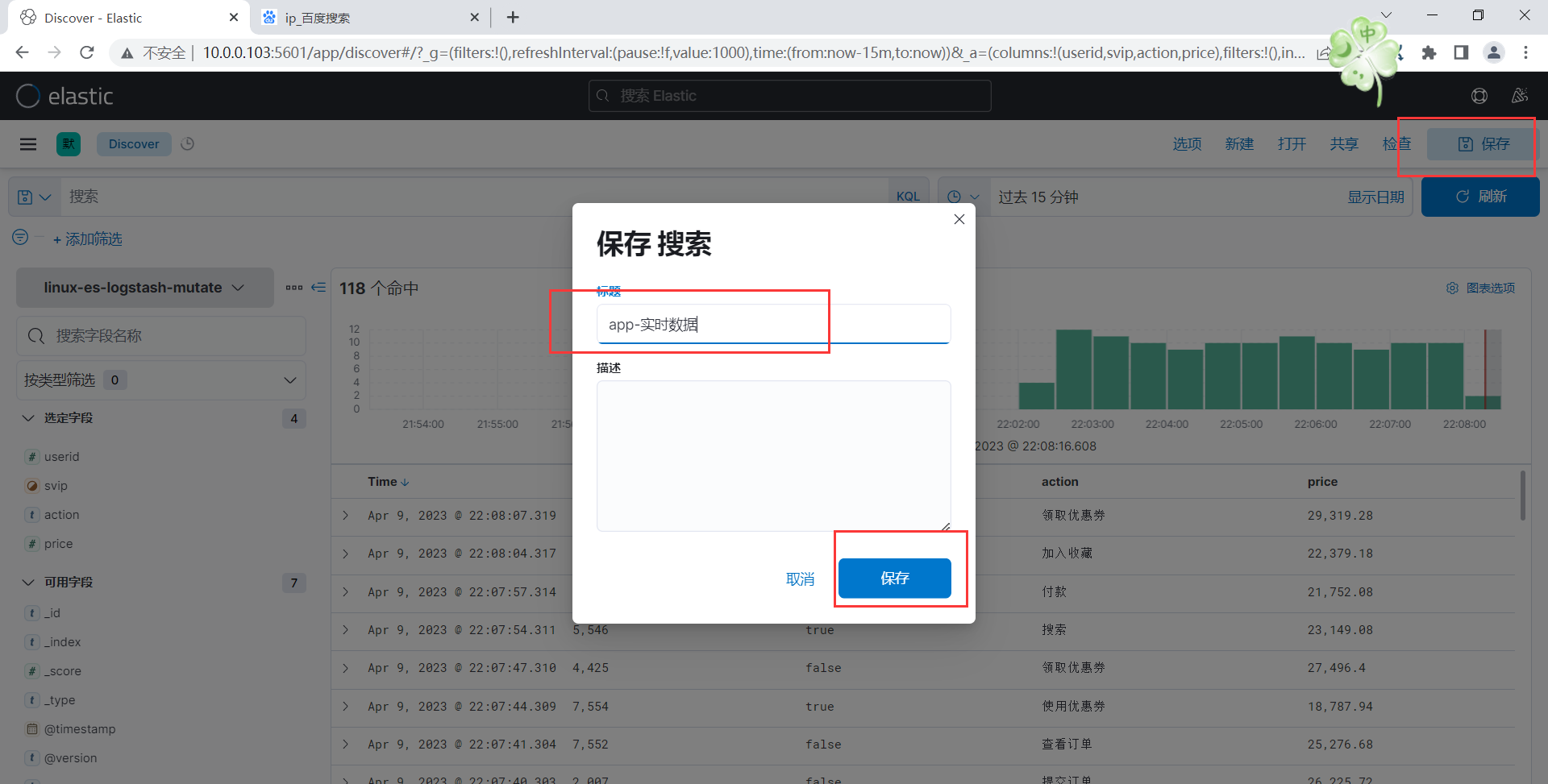Click the price column header
This screenshot has width=1548, height=784.
1322,482
